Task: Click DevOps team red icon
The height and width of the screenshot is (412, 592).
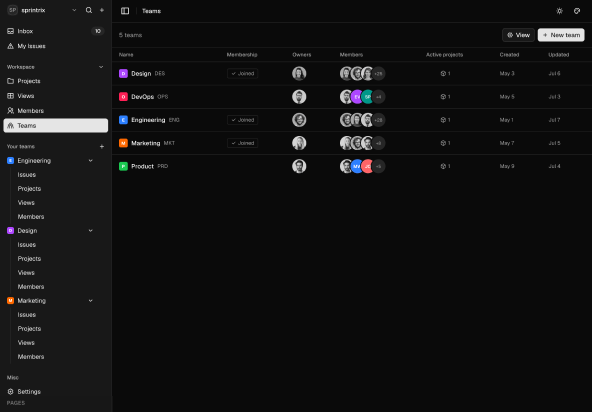Action: coord(123,97)
